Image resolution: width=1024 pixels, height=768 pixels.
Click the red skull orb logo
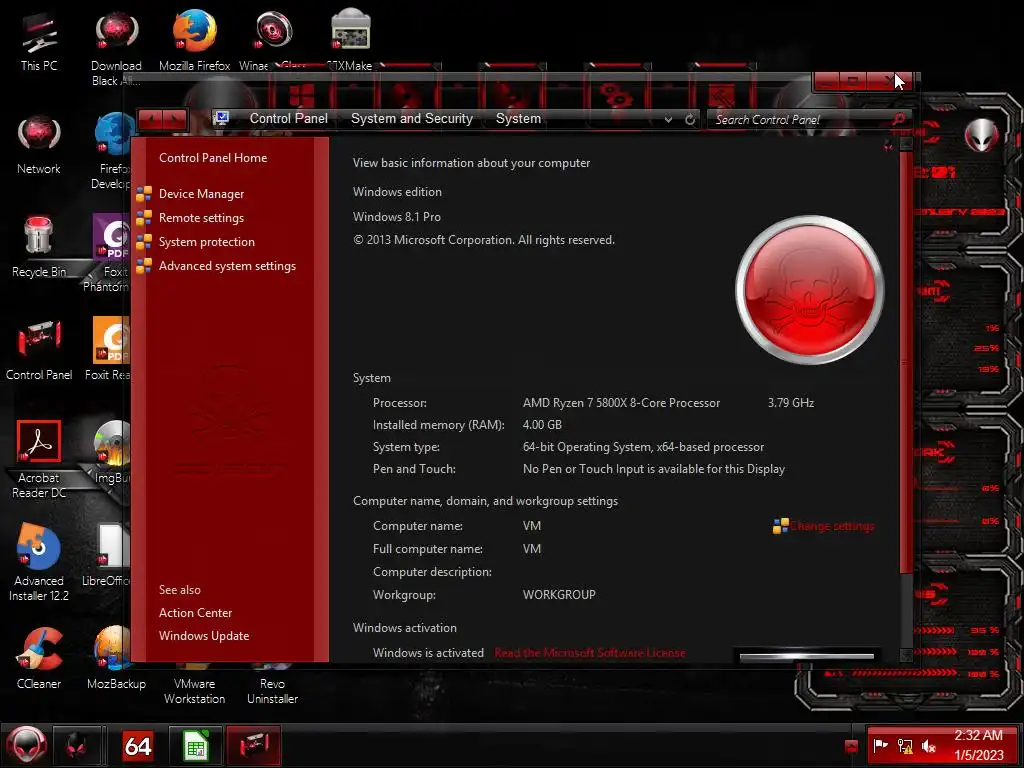[810, 290]
